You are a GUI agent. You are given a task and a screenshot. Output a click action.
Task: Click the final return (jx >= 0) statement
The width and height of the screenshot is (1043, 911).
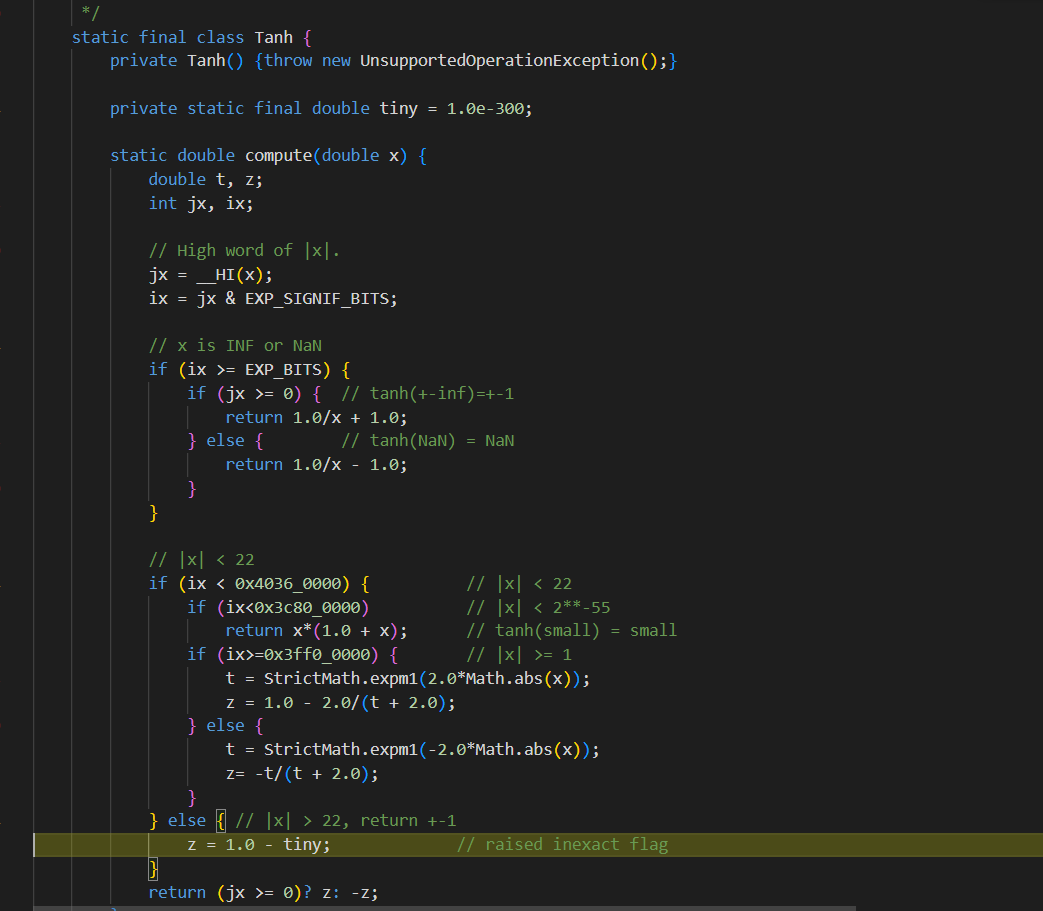263,892
